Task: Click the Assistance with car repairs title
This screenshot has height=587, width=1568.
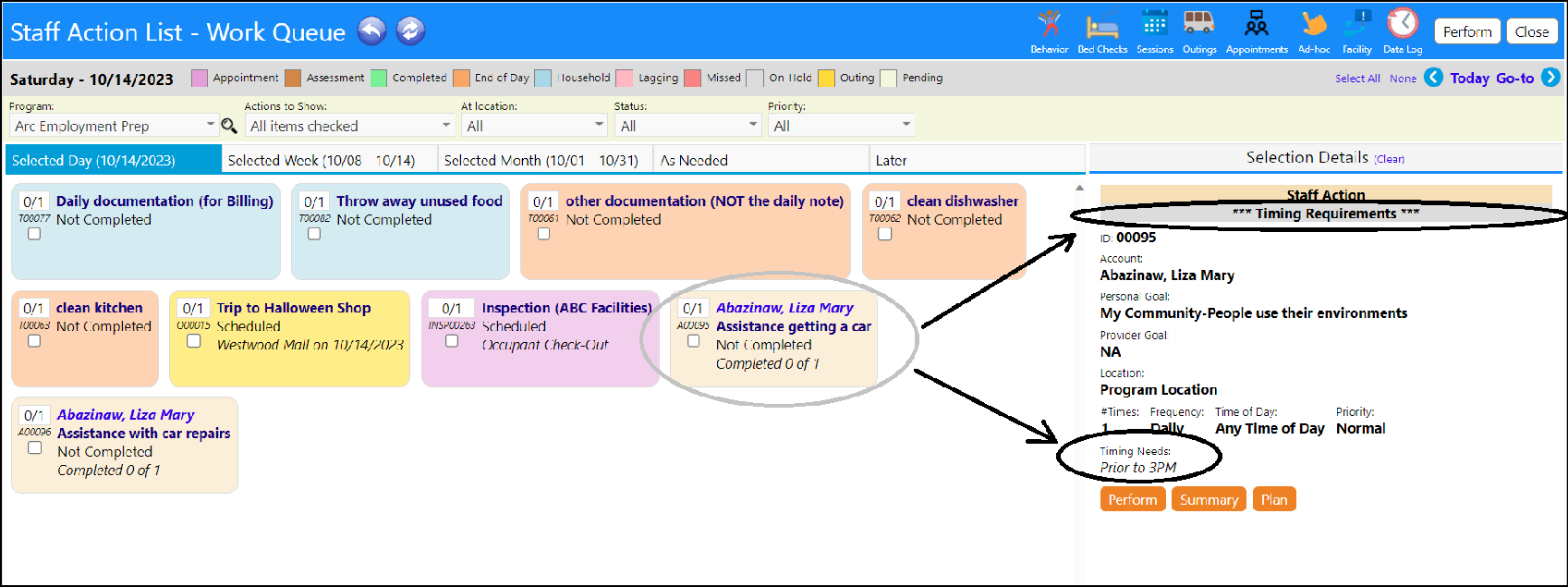Action: pos(144,433)
